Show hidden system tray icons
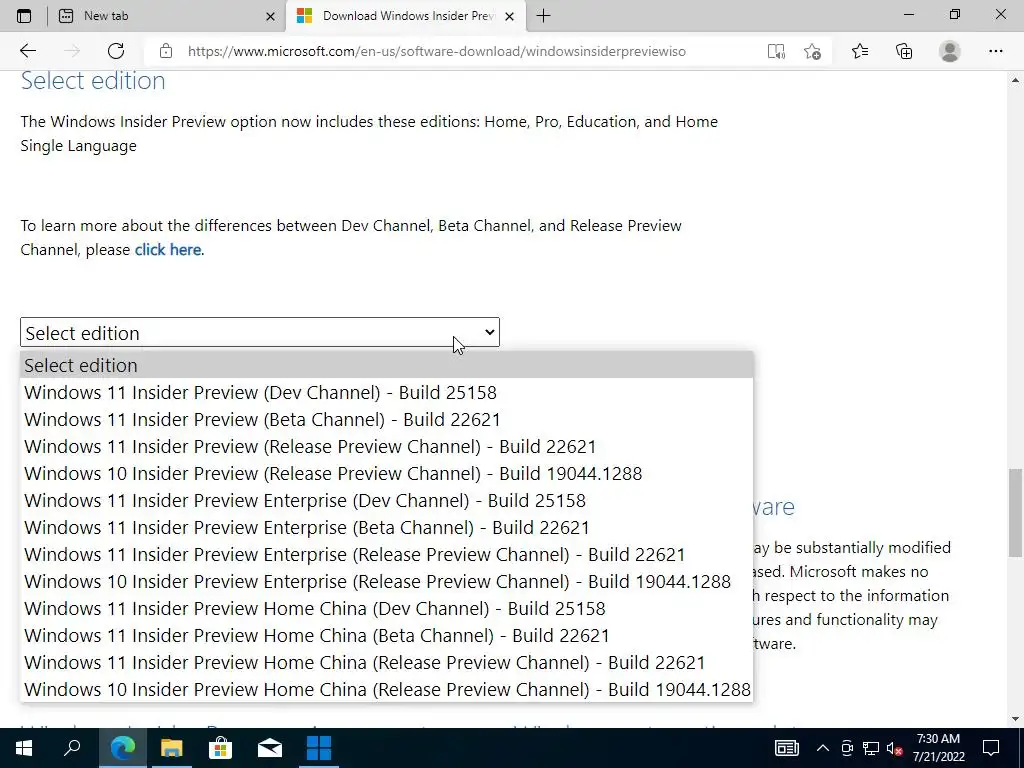Viewport: 1024px width, 768px height. click(x=823, y=748)
